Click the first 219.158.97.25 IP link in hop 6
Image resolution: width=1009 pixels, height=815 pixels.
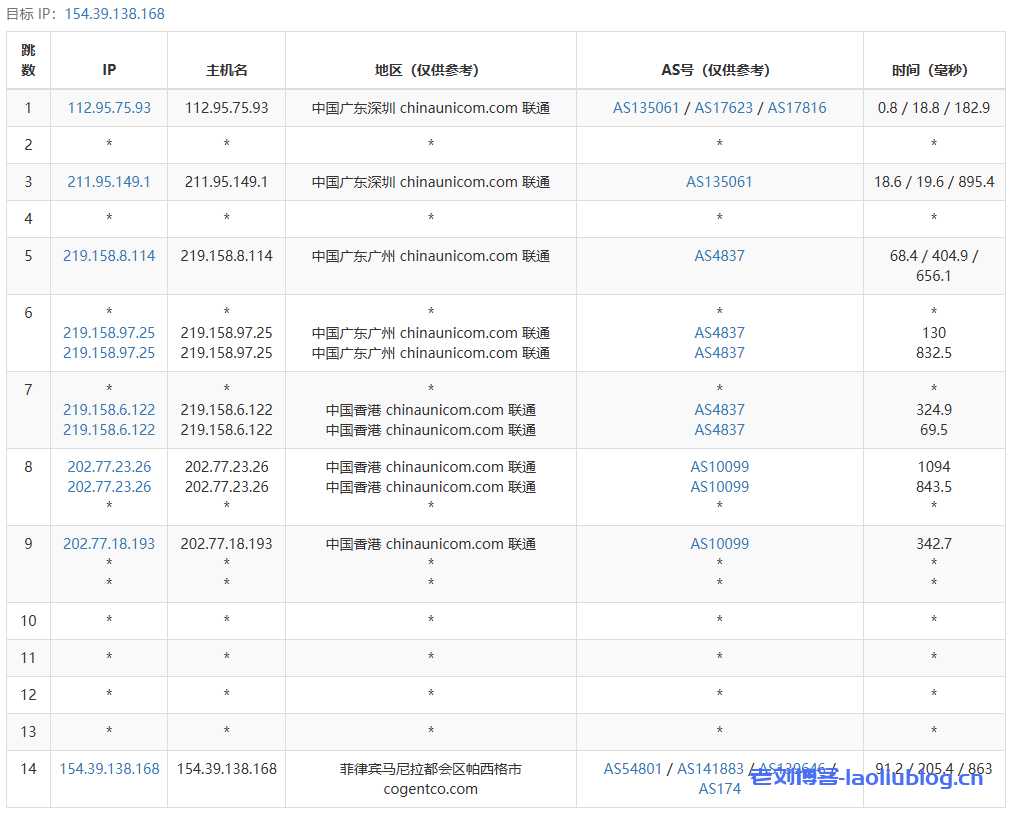(x=109, y=333)
